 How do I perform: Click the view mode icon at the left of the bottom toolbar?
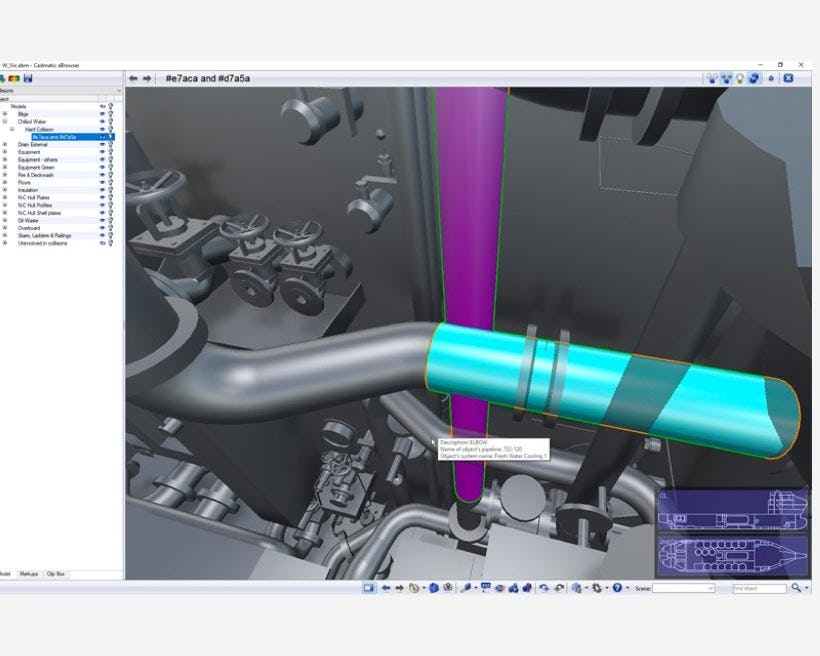pyautogui.click(x=369, y=588)
